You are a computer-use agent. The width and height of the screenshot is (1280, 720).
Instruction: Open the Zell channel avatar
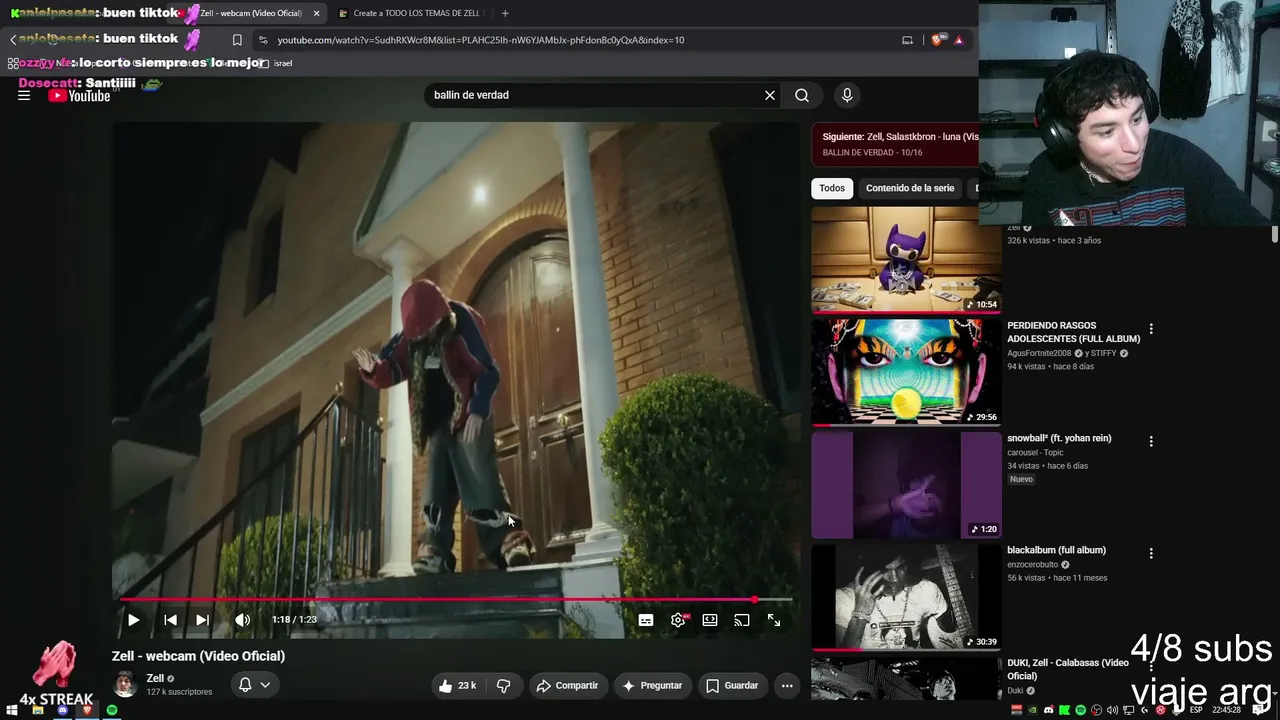[x=125, y=685]
